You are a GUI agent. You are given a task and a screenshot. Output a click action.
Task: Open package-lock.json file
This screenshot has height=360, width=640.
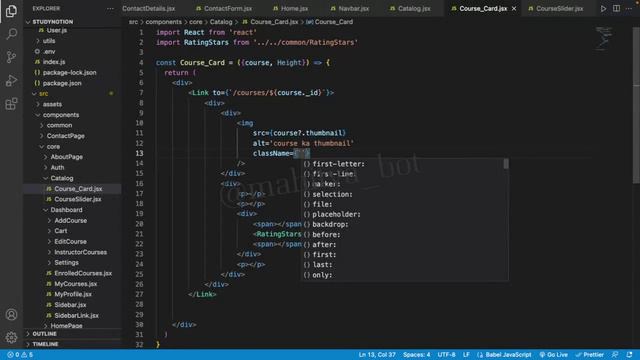(x=69, y=73)
